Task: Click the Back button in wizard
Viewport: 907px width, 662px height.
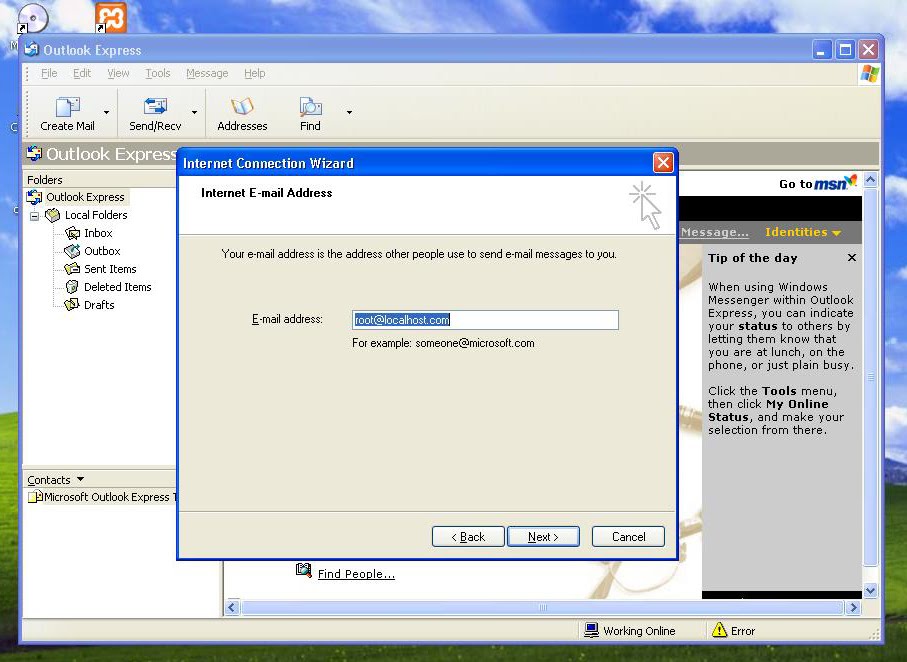Action: tap(468, 537)
